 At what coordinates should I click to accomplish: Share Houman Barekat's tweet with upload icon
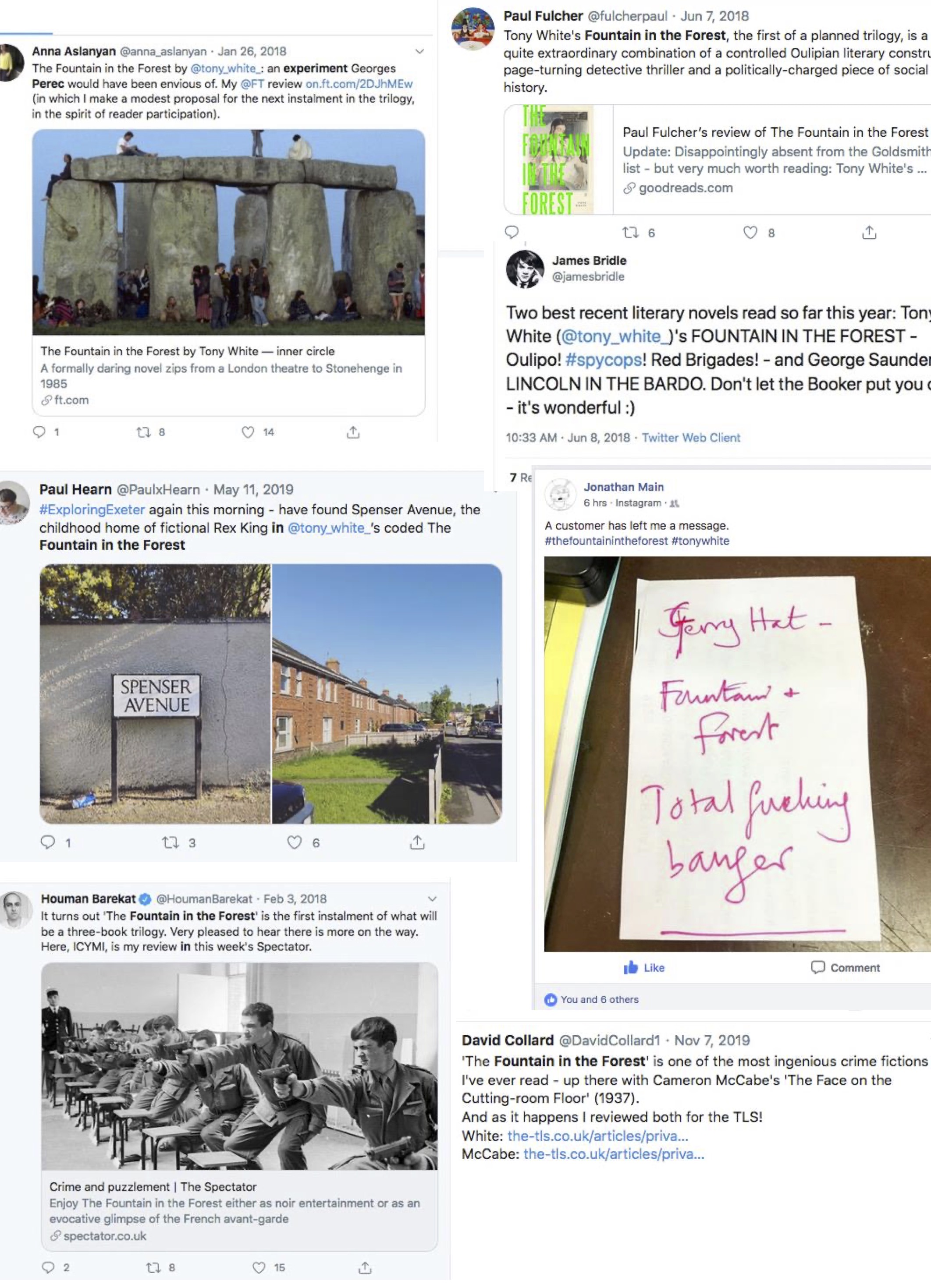click(365, 1267)
